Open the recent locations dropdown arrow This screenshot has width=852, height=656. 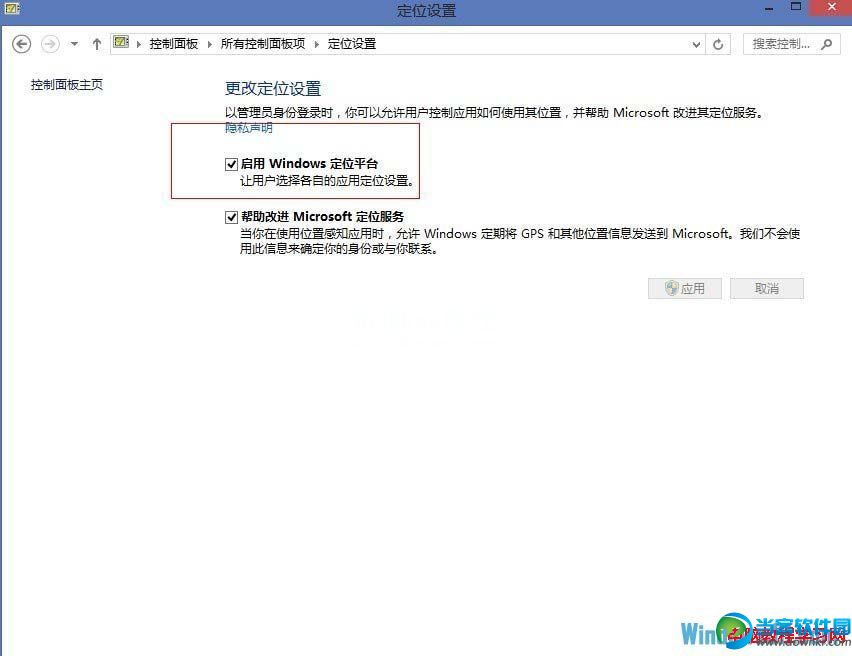(x=74, y=44)
